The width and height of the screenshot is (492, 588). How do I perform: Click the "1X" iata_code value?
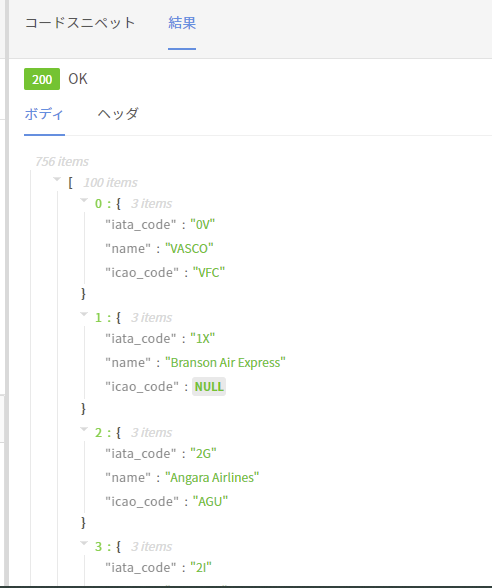click(x=202, y=339)
